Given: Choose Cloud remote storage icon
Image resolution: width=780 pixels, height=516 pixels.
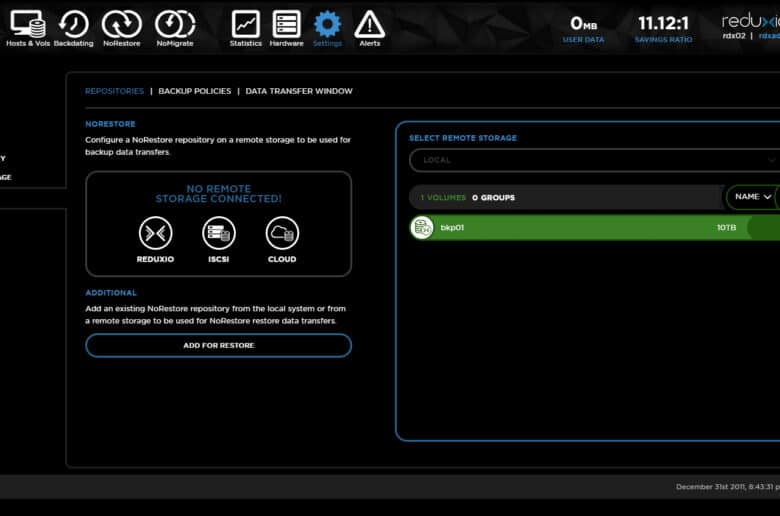Looking at the screenshot, I should (282, 233).
